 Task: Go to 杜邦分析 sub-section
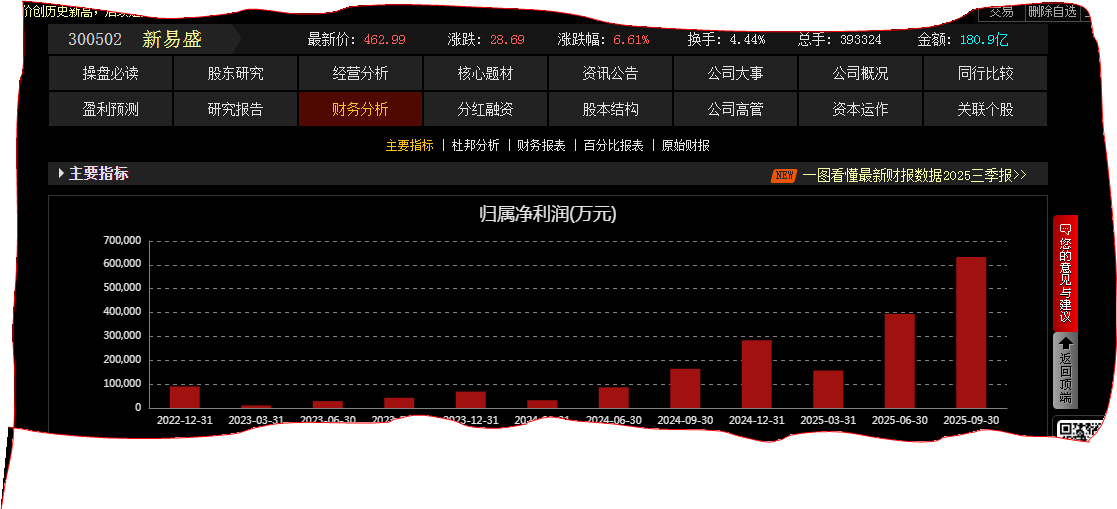coord(476,145)
